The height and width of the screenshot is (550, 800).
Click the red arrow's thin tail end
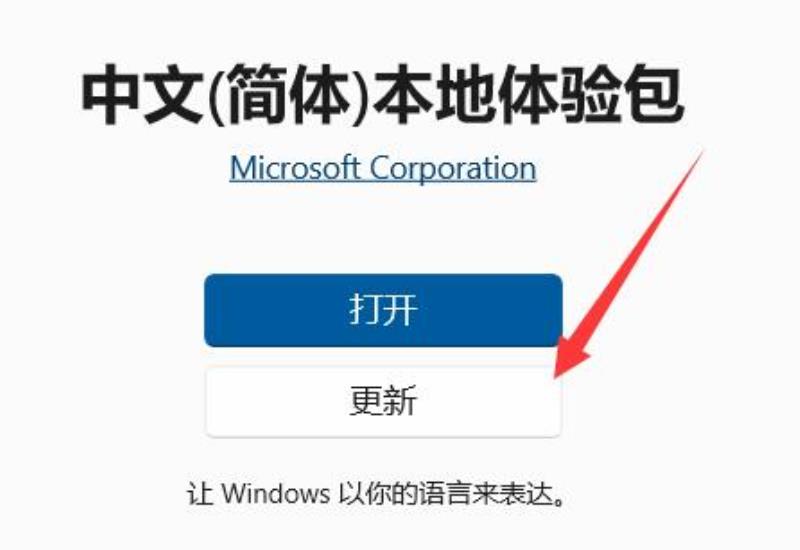coord(702,151)
